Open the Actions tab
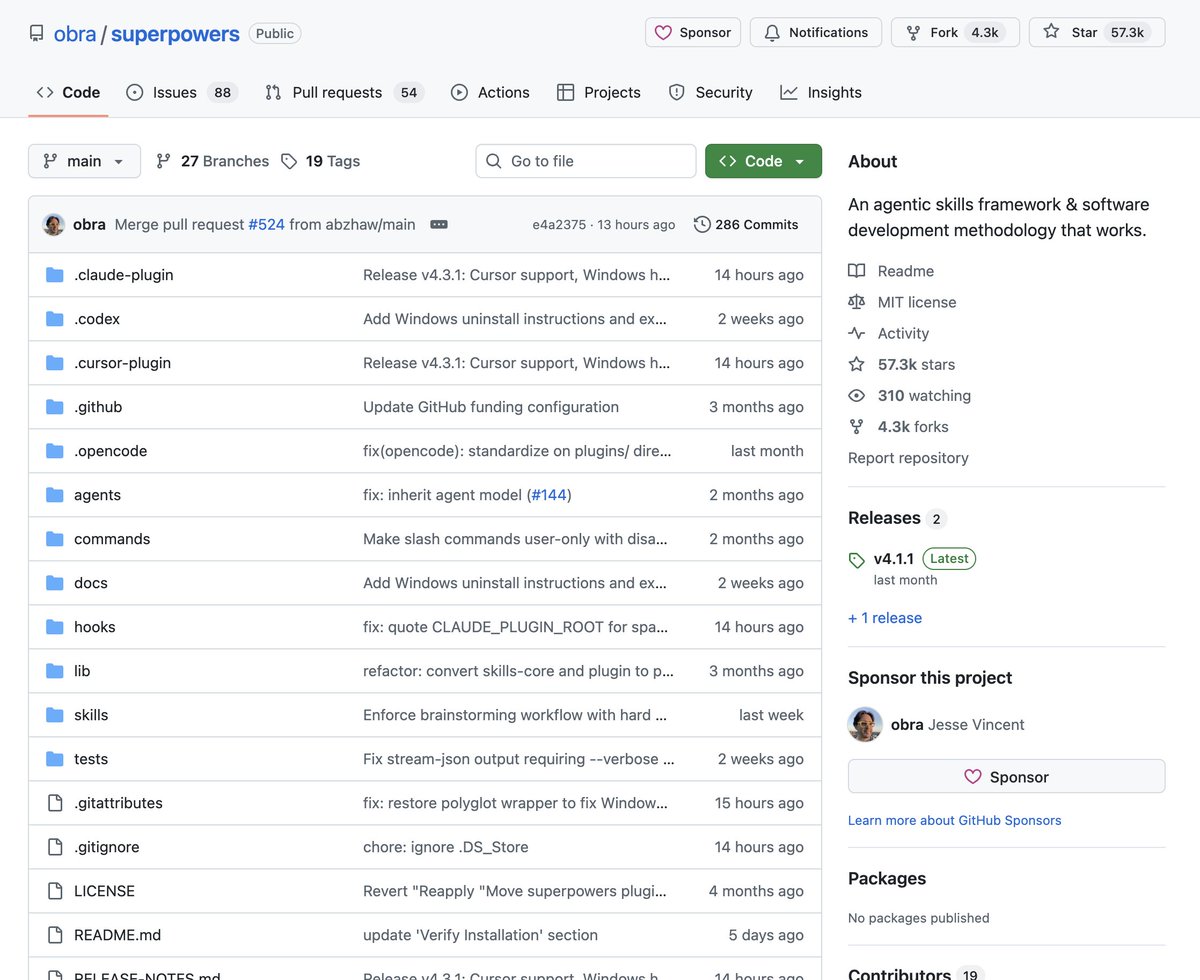The height and width of the screenshot is (980, 1200). click(490, 92)
